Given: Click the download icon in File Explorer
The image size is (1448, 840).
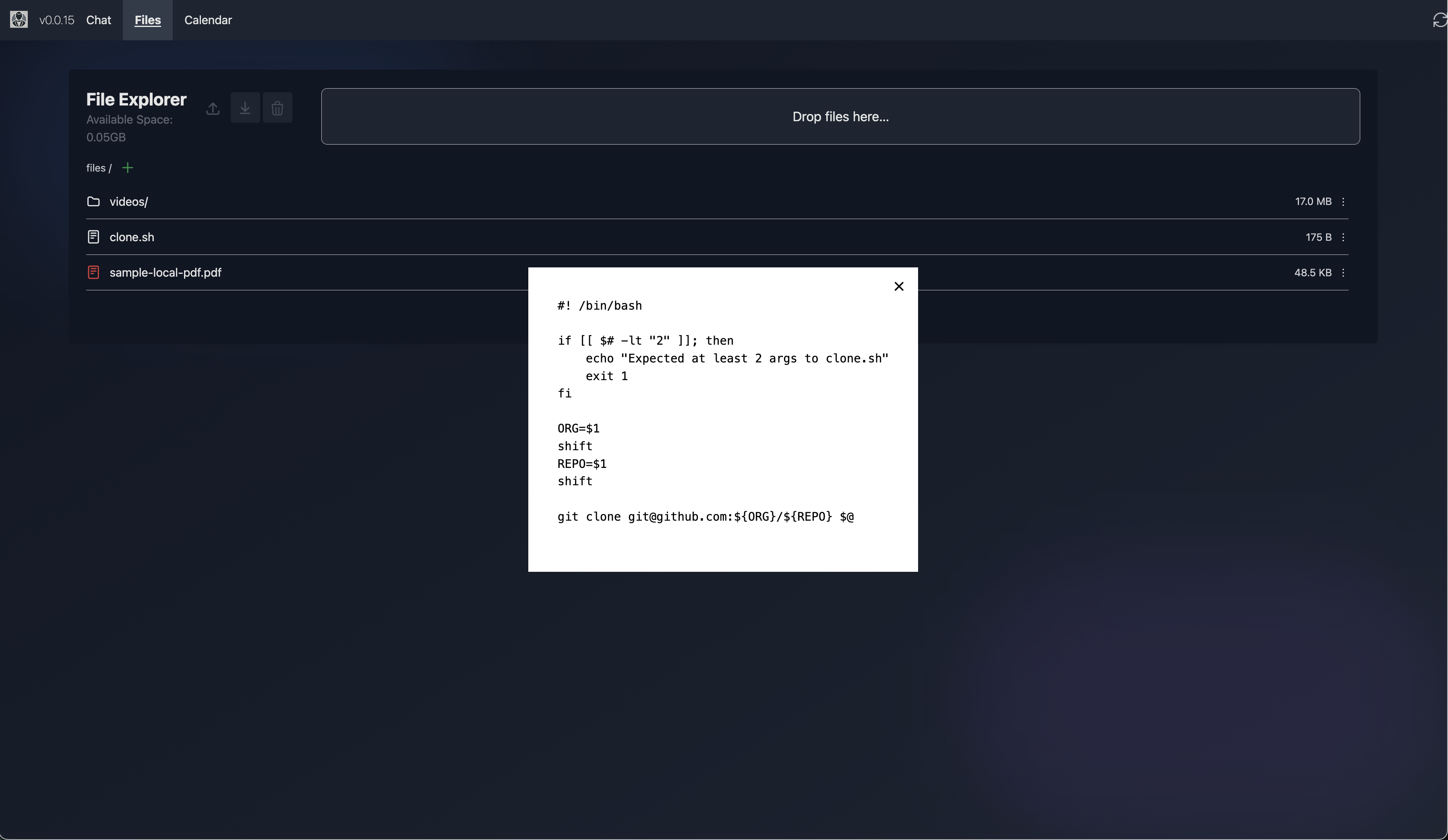Looking at the screenshot, I should tap(245, 108).
